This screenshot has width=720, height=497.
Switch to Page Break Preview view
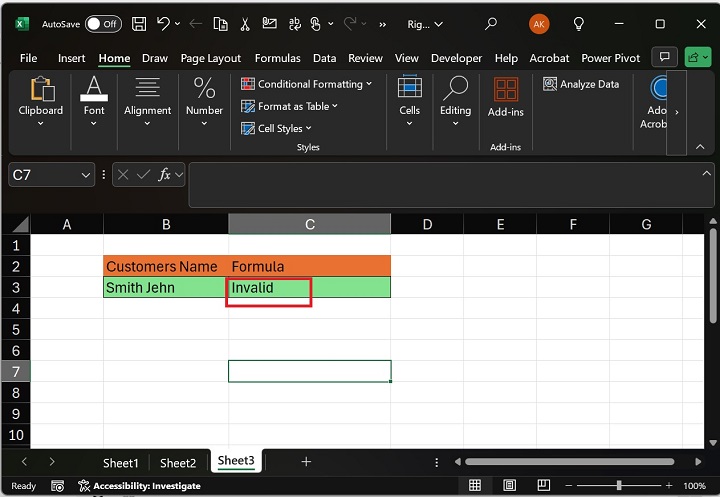coord(545,486)
